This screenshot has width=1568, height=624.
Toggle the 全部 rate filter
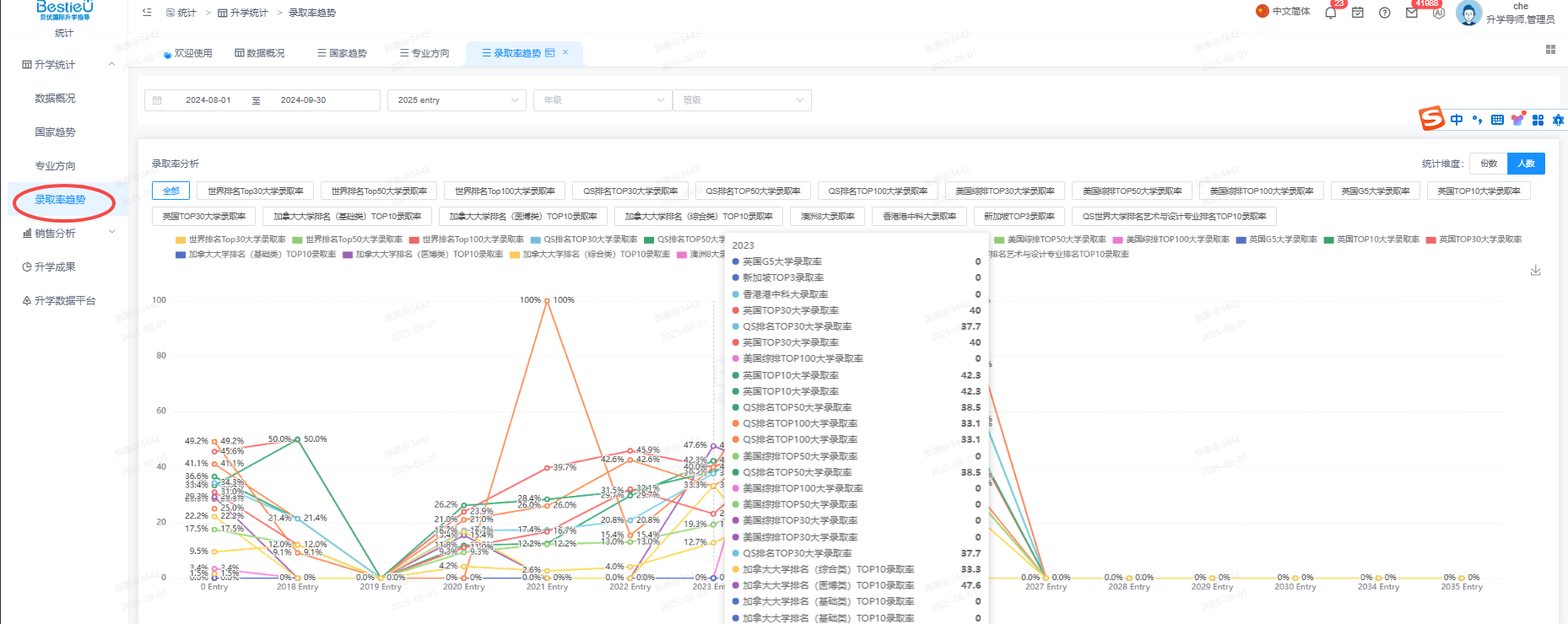point(171,191)
